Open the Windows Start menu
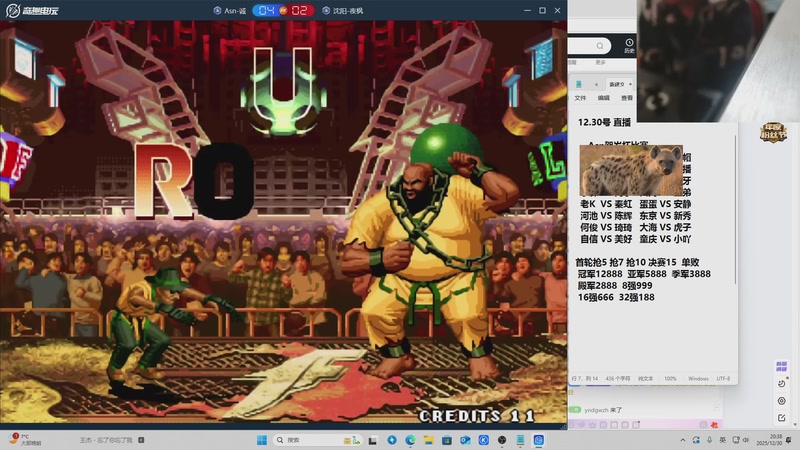The image size is (800, 450). click(262, 440)
